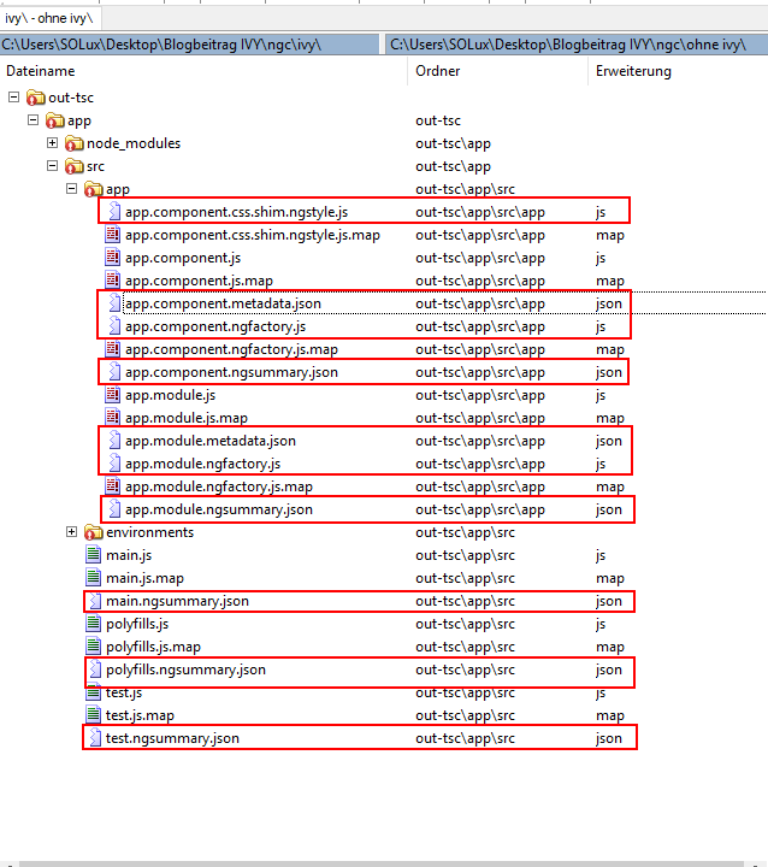Click icon of polyfills.js.map file
The image size is (768, 867).
94,646
